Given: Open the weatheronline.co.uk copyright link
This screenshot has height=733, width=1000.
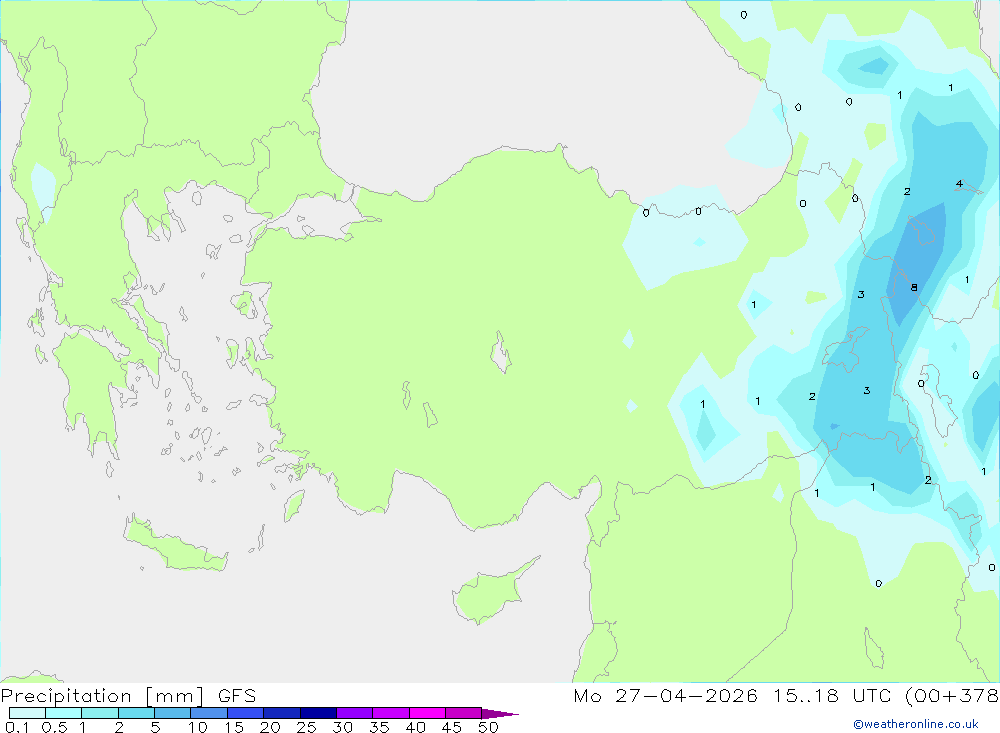Looking at the screenshot, I should click(916, 724).
